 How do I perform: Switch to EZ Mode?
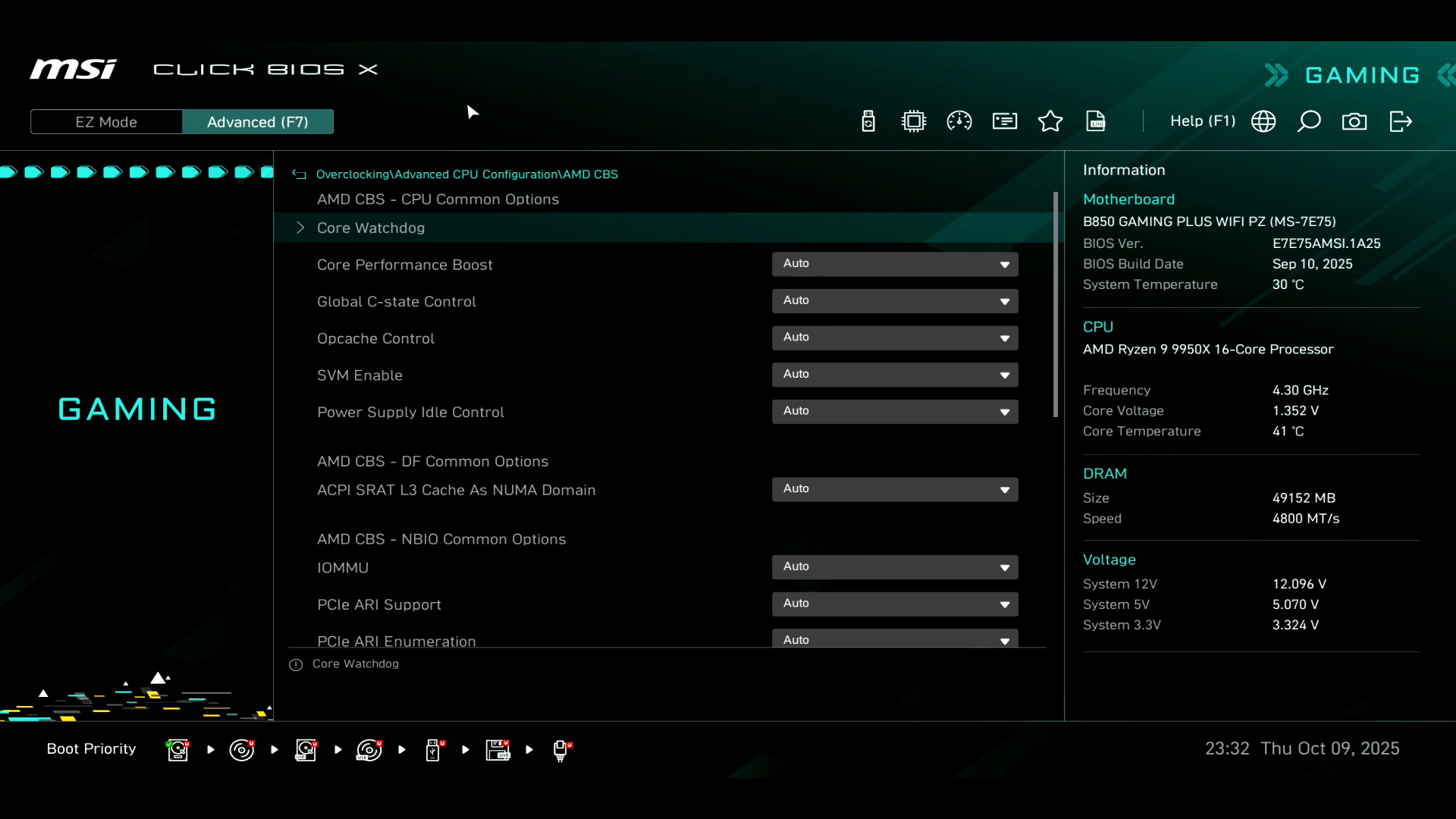tap(106, 122)
